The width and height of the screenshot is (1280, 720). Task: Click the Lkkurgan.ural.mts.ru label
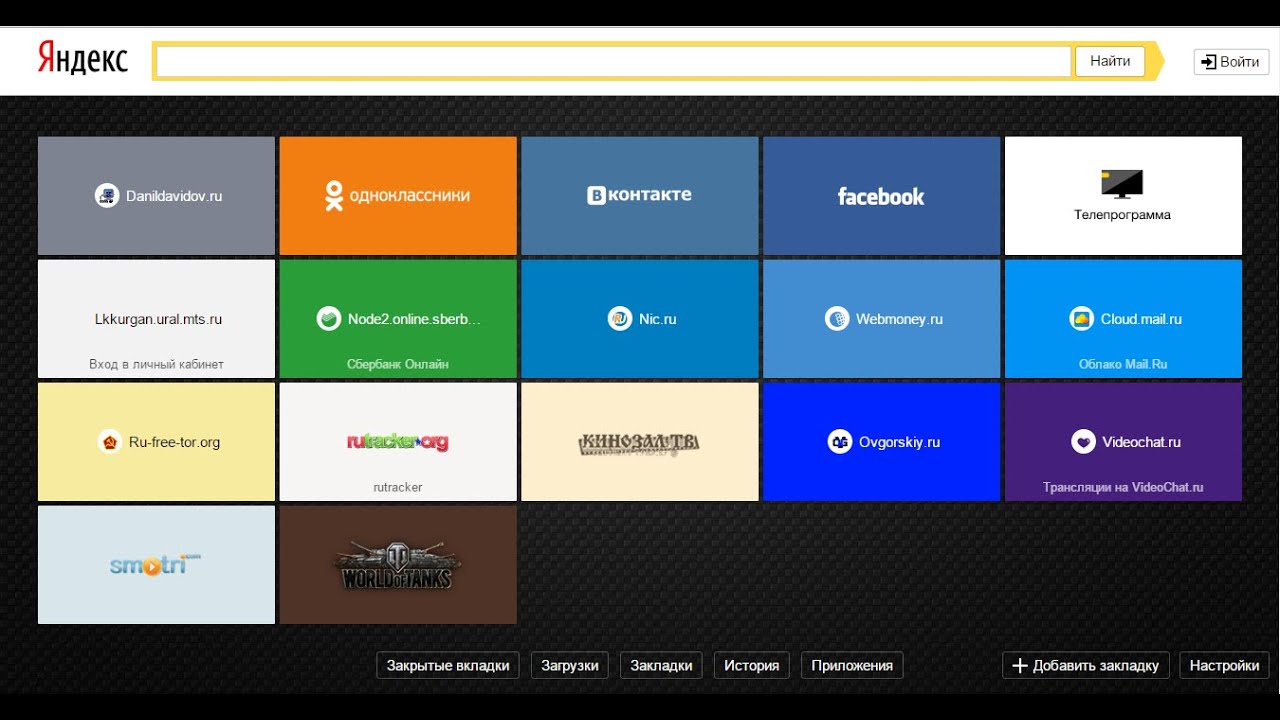(158, 319)
